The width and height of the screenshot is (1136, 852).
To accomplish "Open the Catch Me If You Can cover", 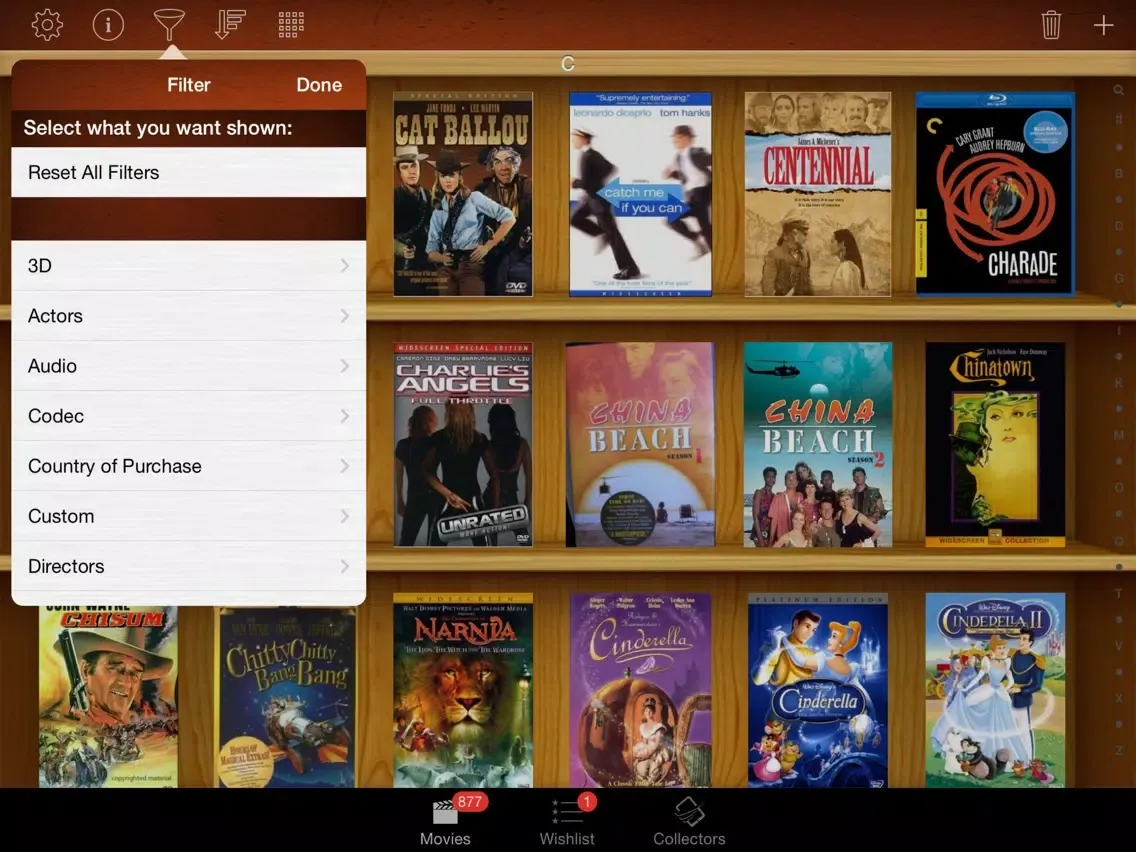I will pyautogui.click(x=640, y=194).
